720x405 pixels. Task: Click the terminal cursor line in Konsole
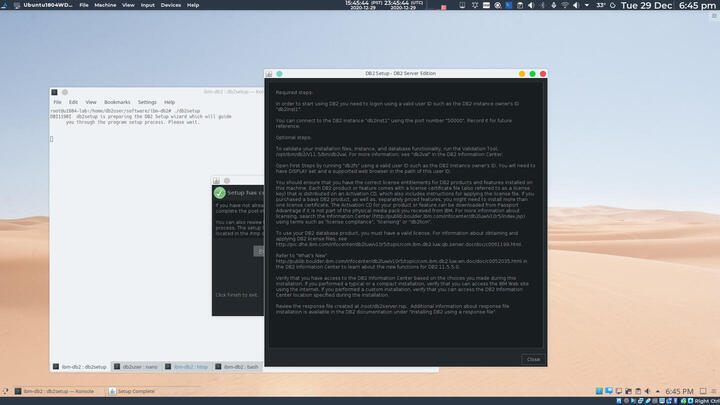tap(51, 139)
